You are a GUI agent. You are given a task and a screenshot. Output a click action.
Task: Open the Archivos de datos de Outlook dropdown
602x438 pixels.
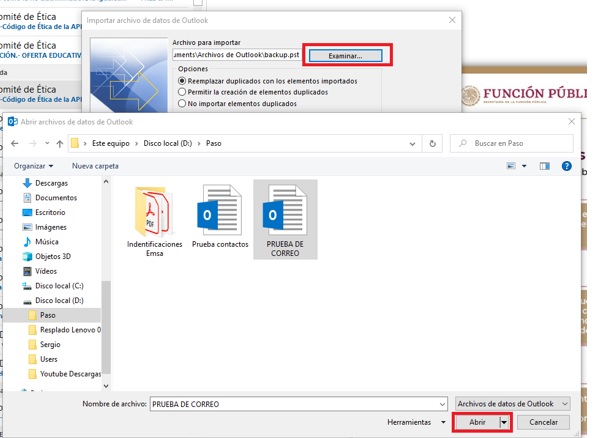click(512, 403)
